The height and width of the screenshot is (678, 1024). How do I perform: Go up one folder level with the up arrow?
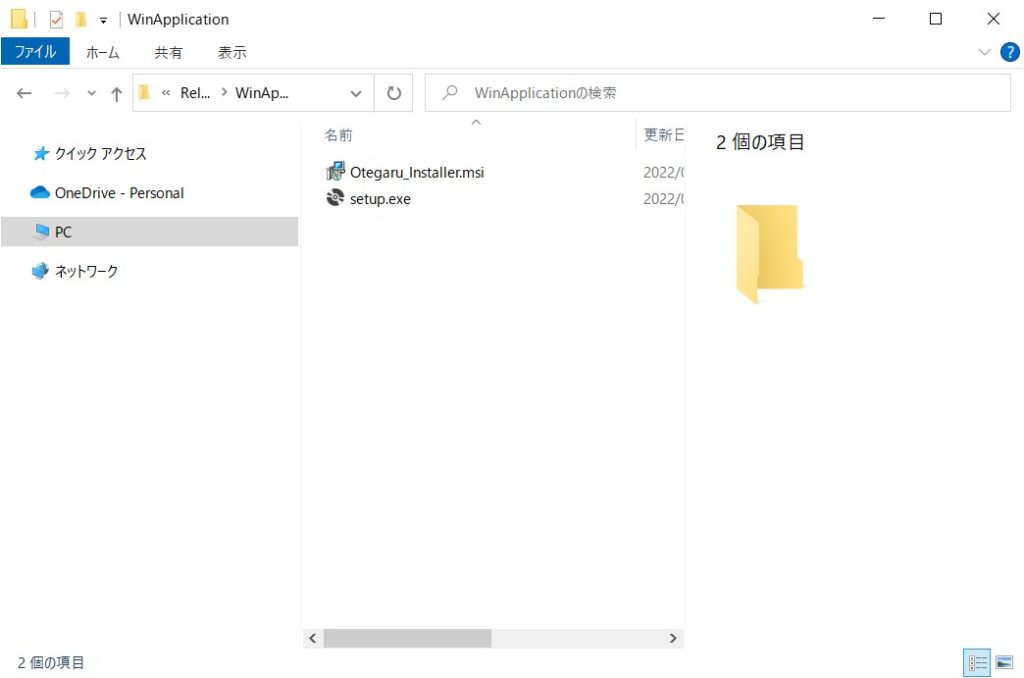tap(116, 93)
